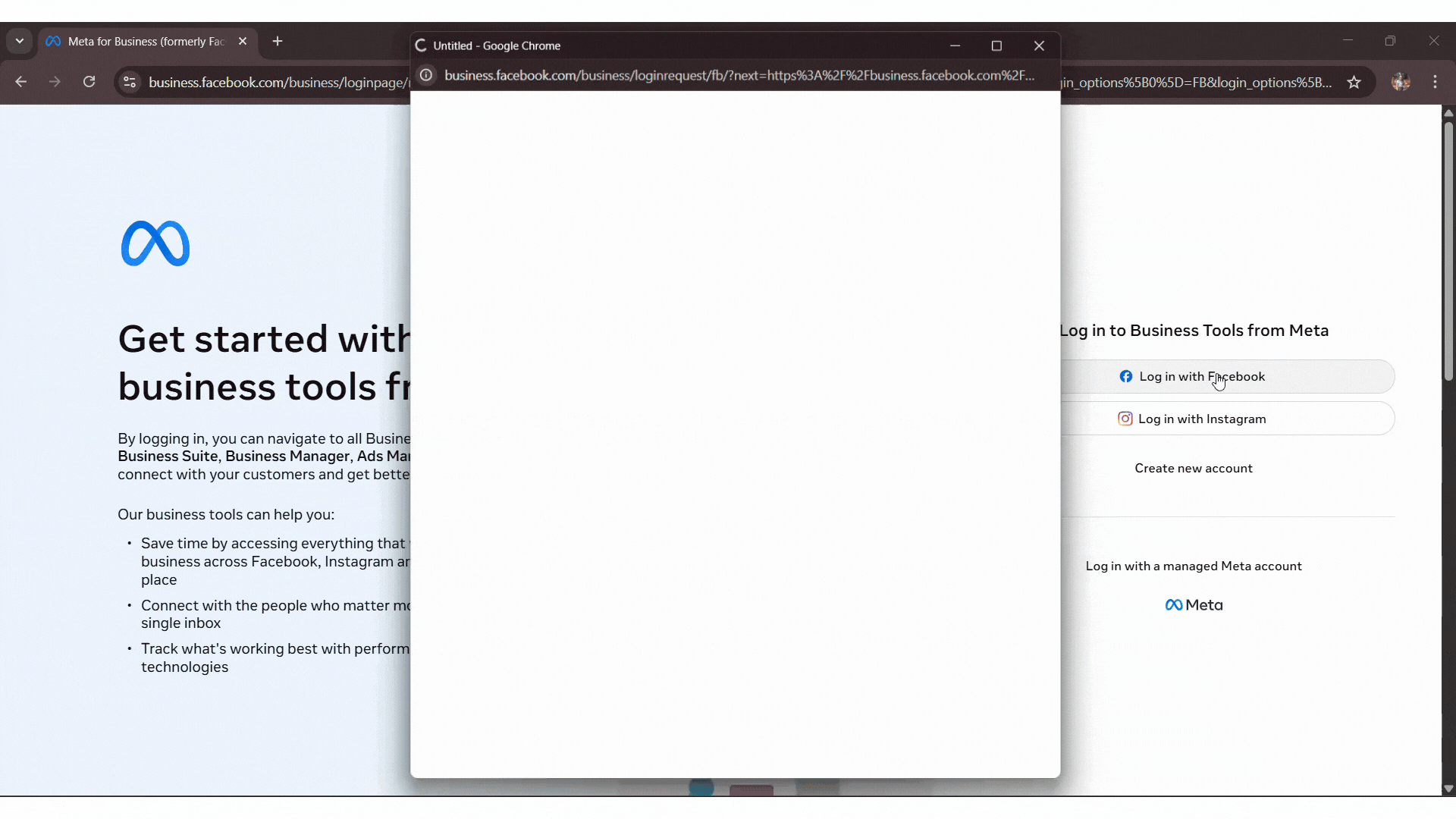Click Create new account link
The image size is (1456, 819).
(x=1193, y=468)
